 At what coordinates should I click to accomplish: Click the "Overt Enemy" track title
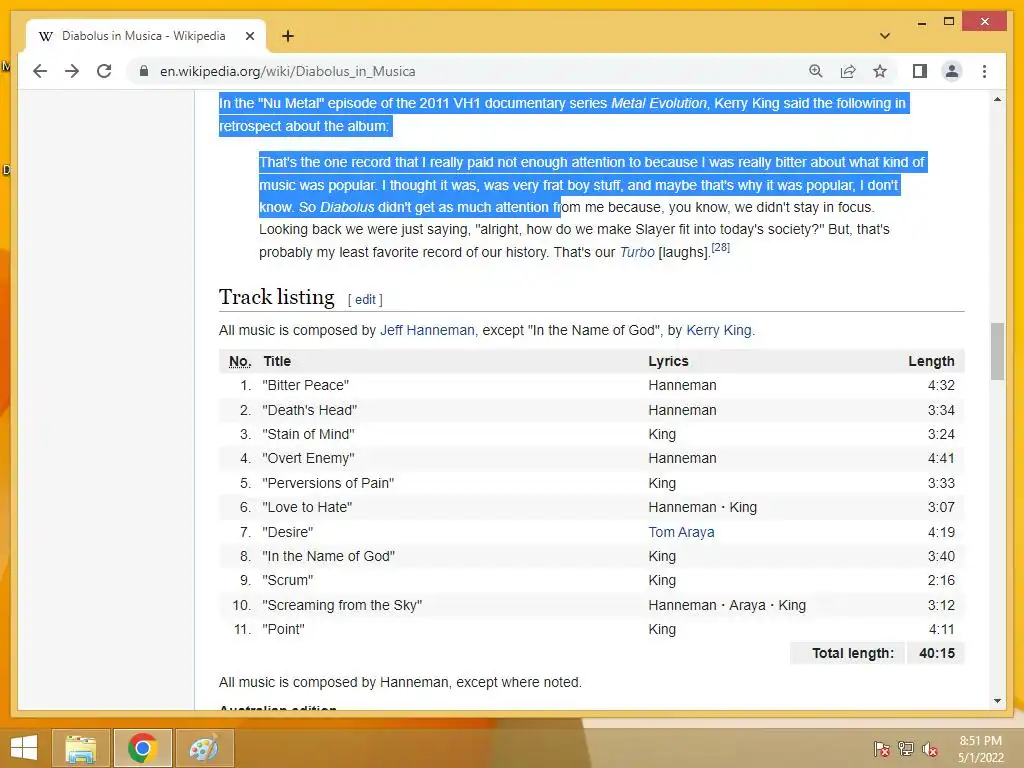(x=308, y=458)
